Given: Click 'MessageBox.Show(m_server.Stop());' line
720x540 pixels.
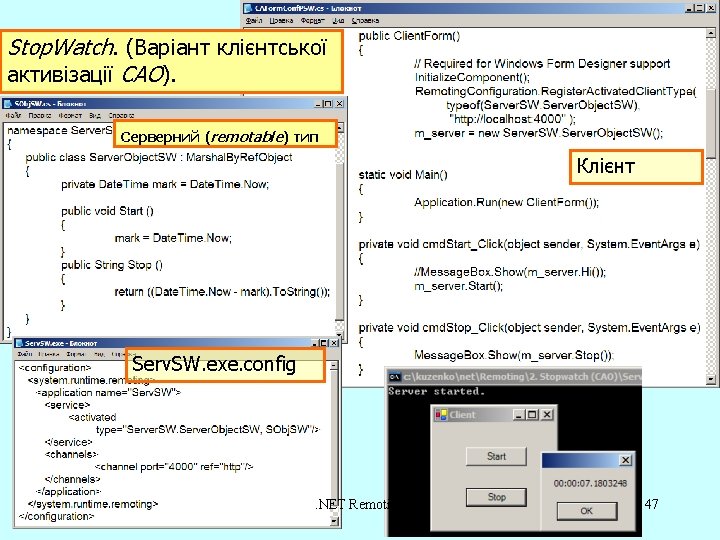Looking at the screenshot, I should [x=514, y=355].
